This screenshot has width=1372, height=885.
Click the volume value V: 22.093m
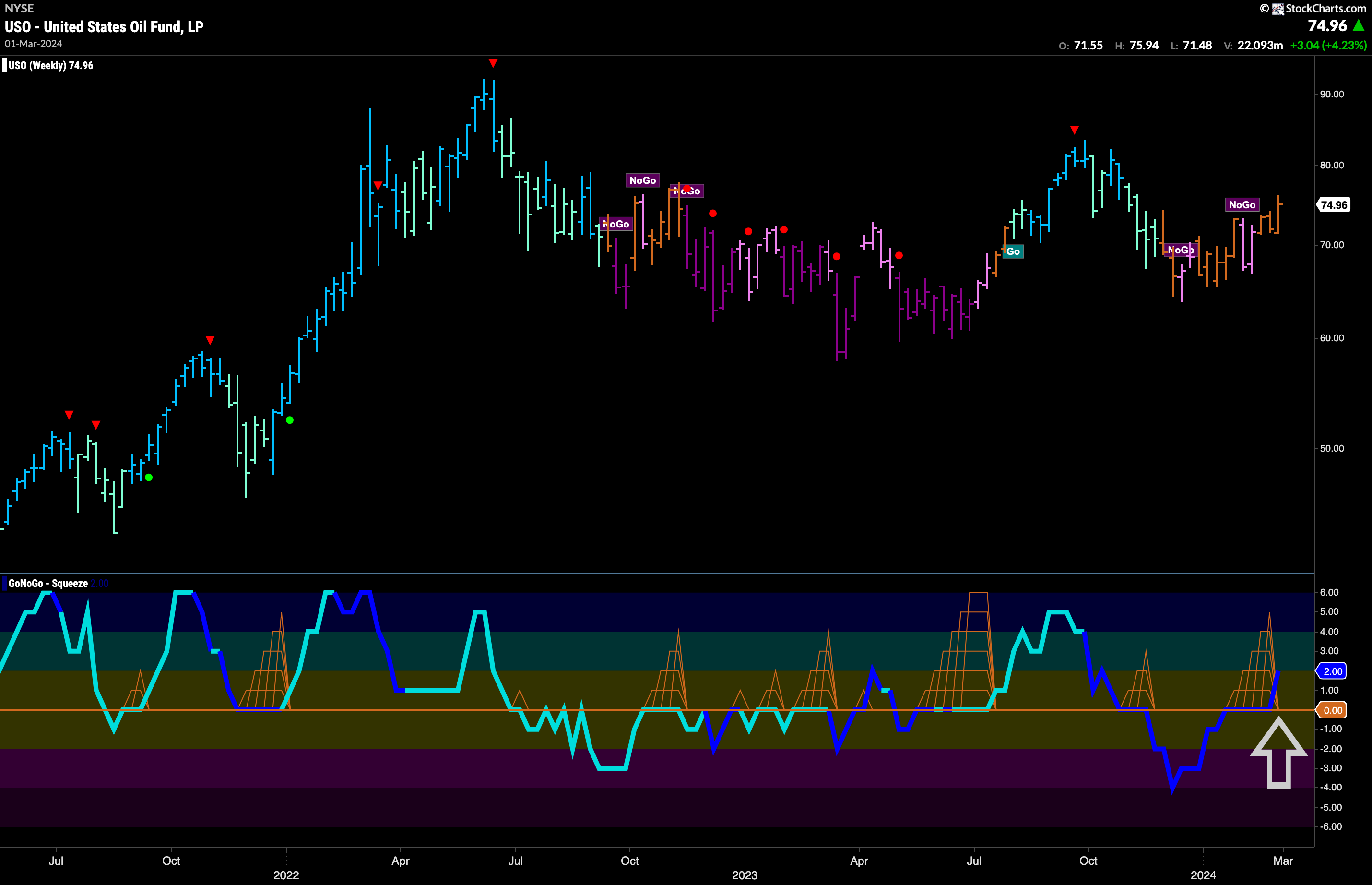(x=1253, y=46)
